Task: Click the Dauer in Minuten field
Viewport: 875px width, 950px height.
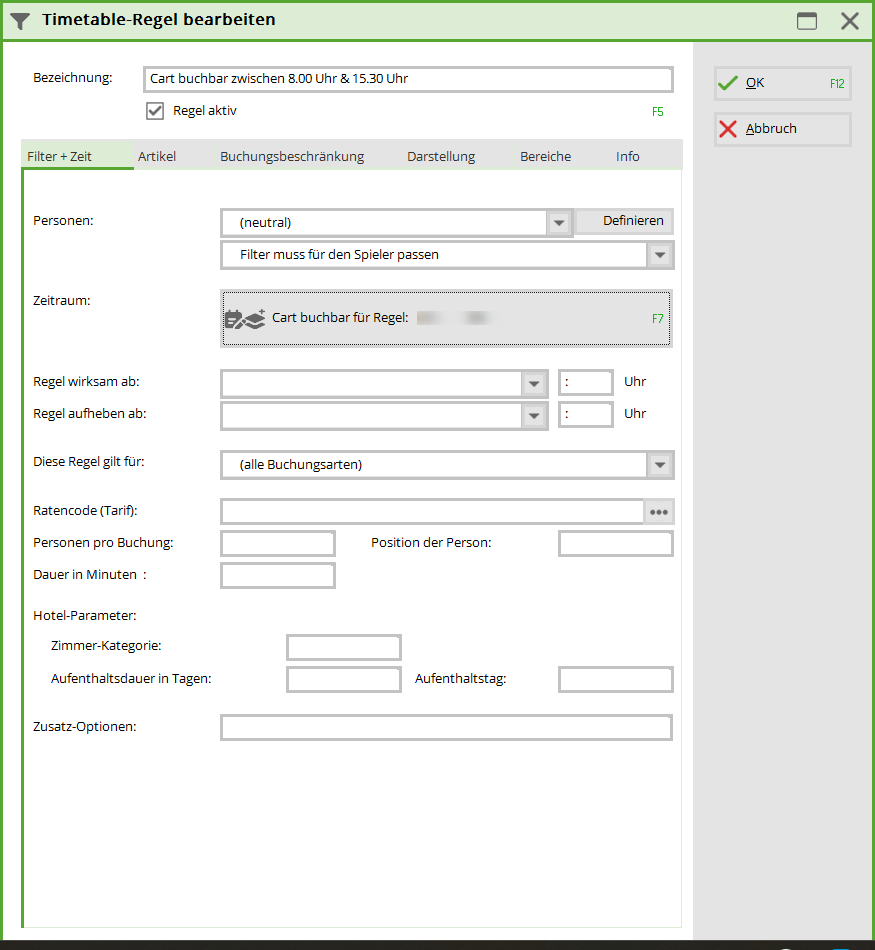Action: [x=278, y=576]
